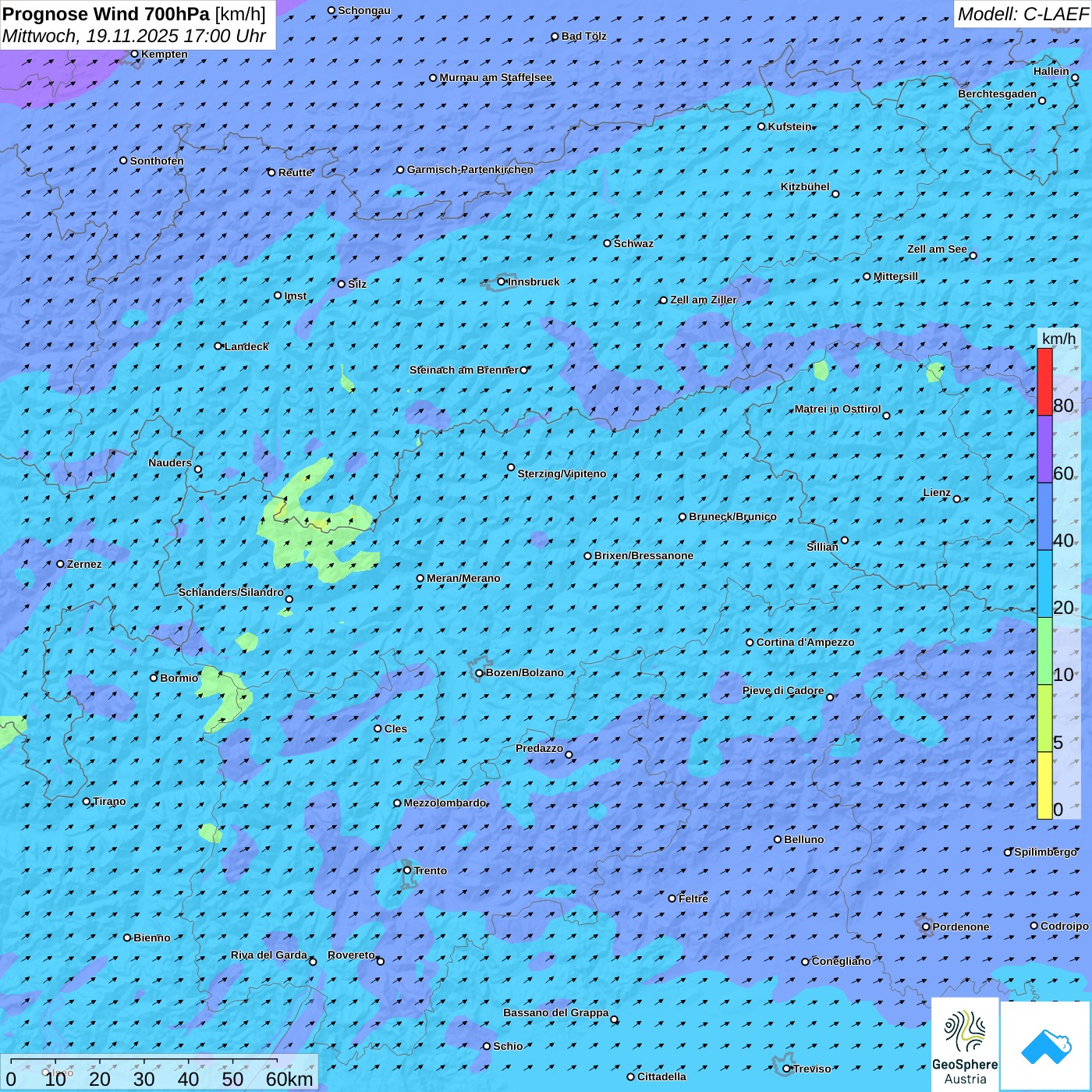1092x1092 pixels.
Task: Click the "60km" scale bar label
Action: click(289, 1079)
